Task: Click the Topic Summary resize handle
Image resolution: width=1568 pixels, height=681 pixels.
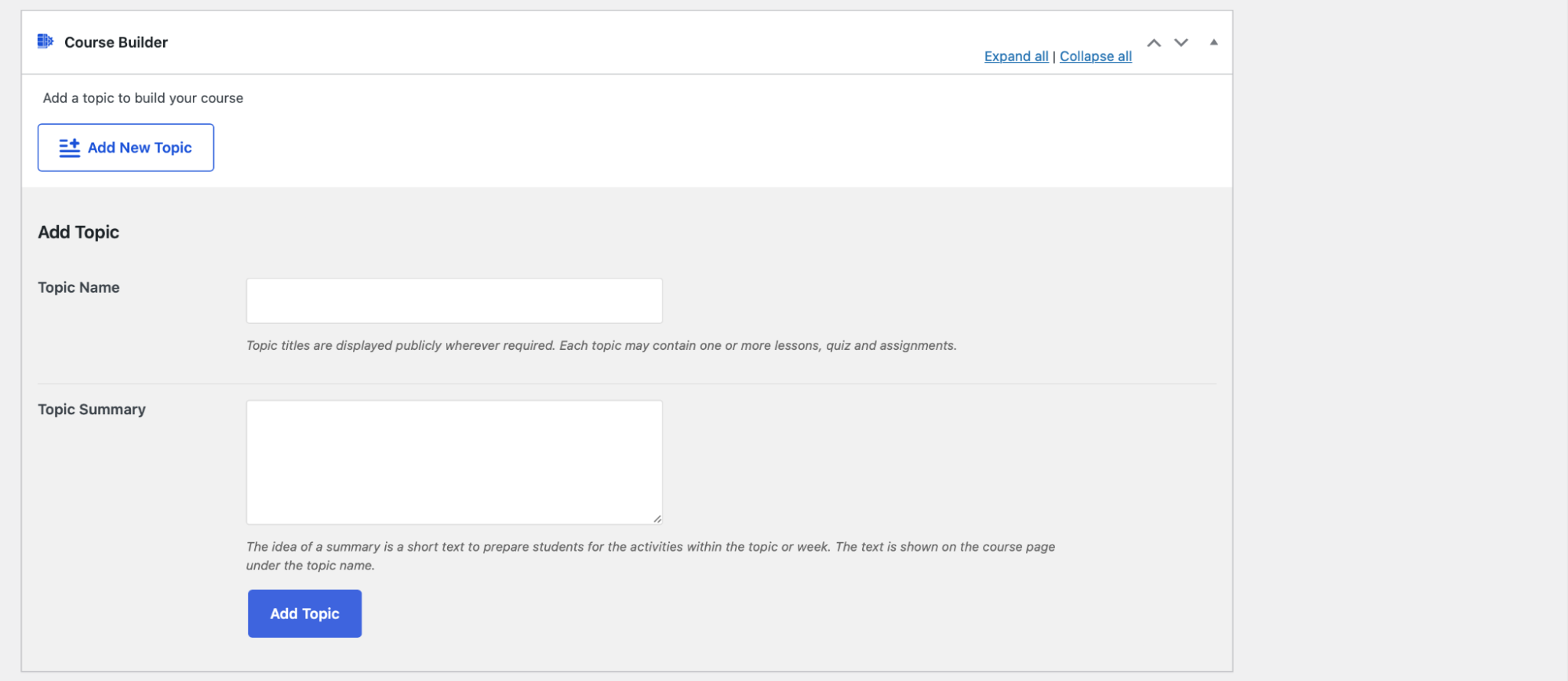Action: tap(657, 519)
